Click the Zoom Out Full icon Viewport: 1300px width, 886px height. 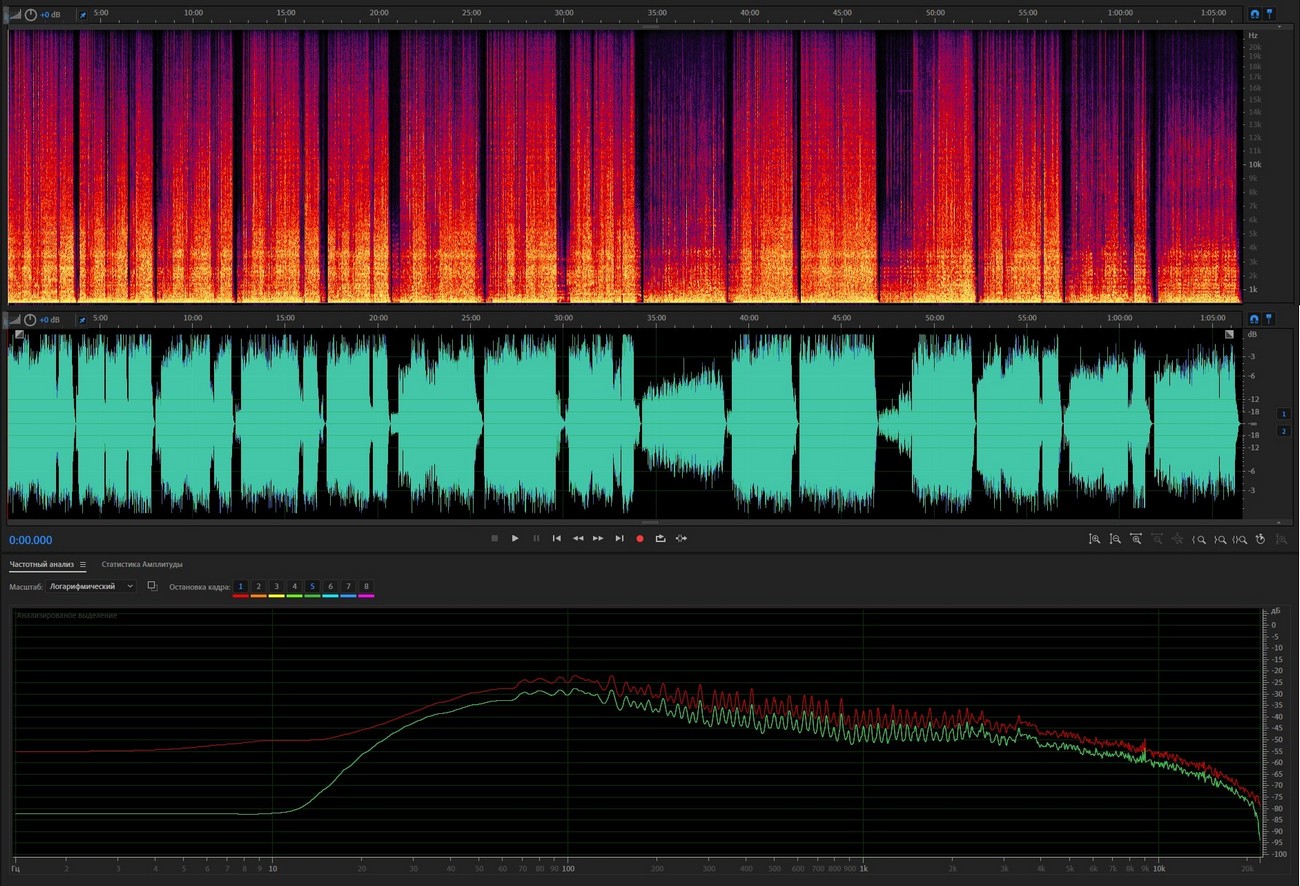1136,539
